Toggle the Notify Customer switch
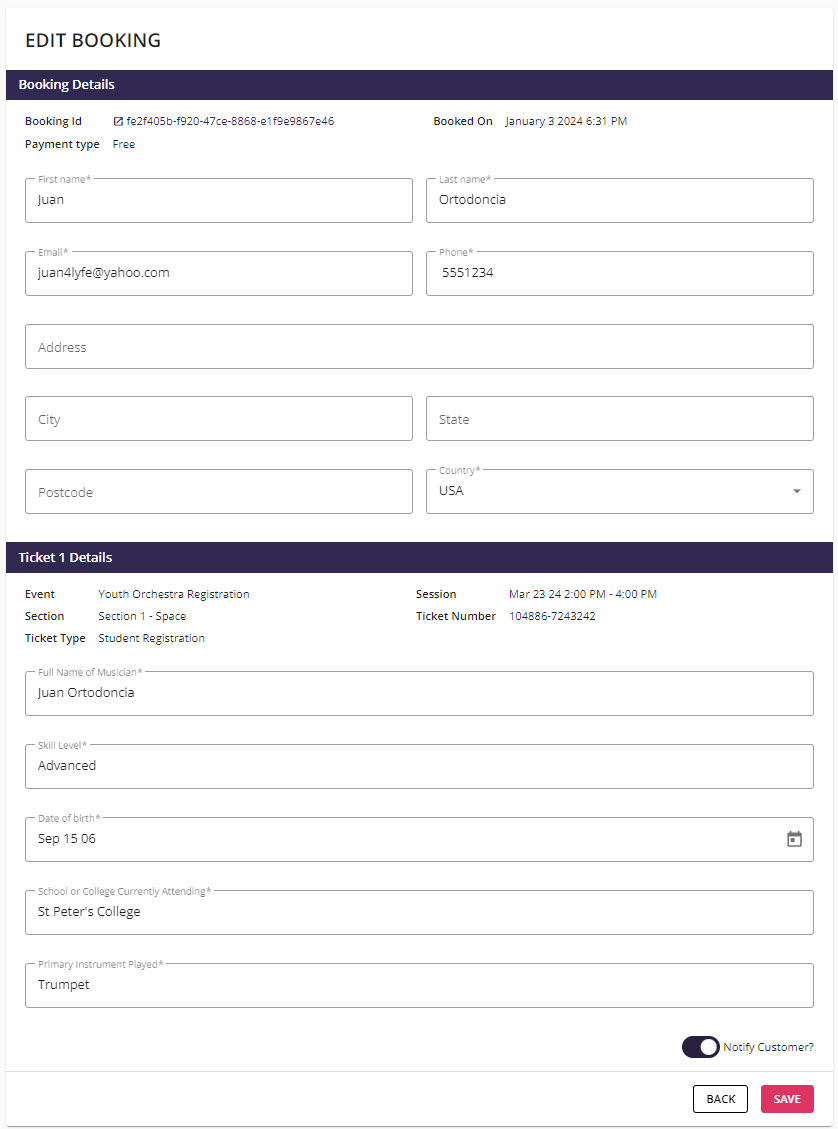The height and width of the screenshot is (1129, 838). (700, 1047)
